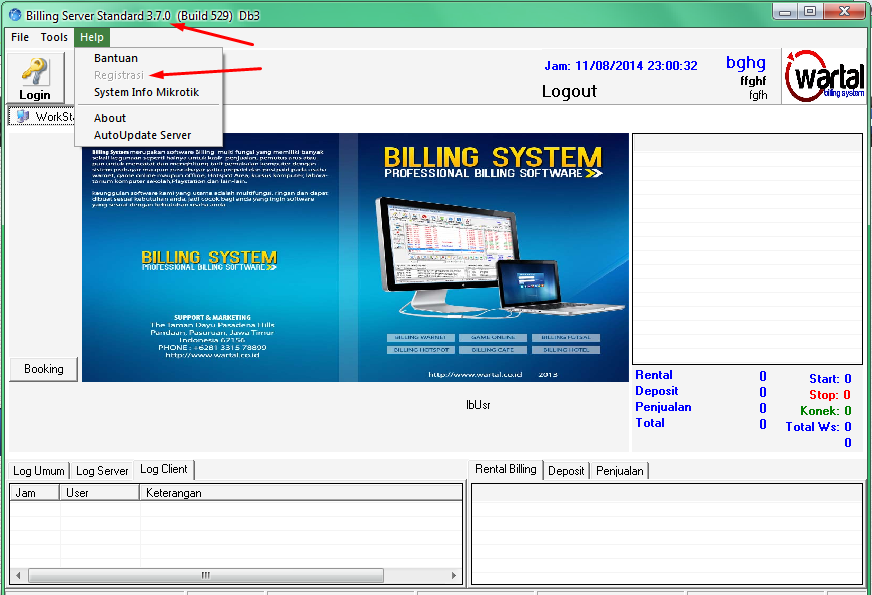Select the Rental Billing tab
The height and width of the screenshot is (595, 872).
click(506, 469)
